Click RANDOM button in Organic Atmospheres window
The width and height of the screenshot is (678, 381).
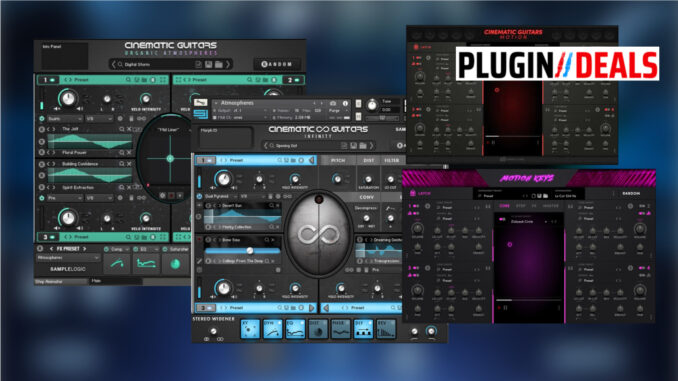277,64
